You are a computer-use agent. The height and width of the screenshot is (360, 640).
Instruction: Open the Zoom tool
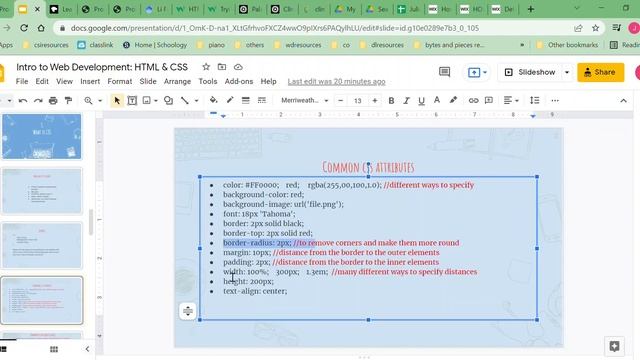pyautogui.click(x=88, y=100)
